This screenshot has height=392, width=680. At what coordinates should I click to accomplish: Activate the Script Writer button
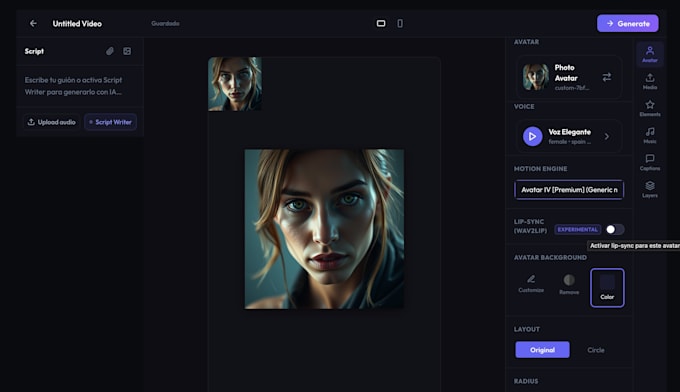(111, 122)
